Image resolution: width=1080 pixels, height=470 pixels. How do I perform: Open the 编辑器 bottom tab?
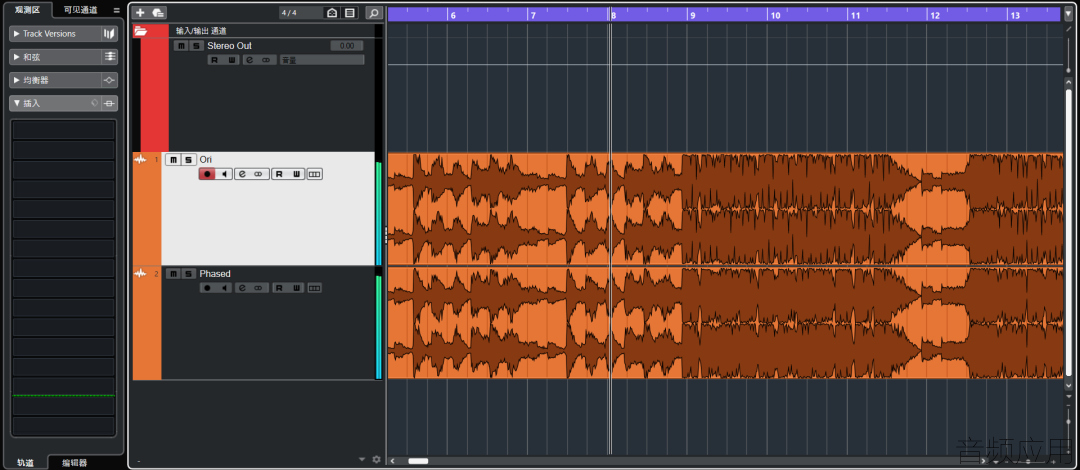[x=74, y=462]
